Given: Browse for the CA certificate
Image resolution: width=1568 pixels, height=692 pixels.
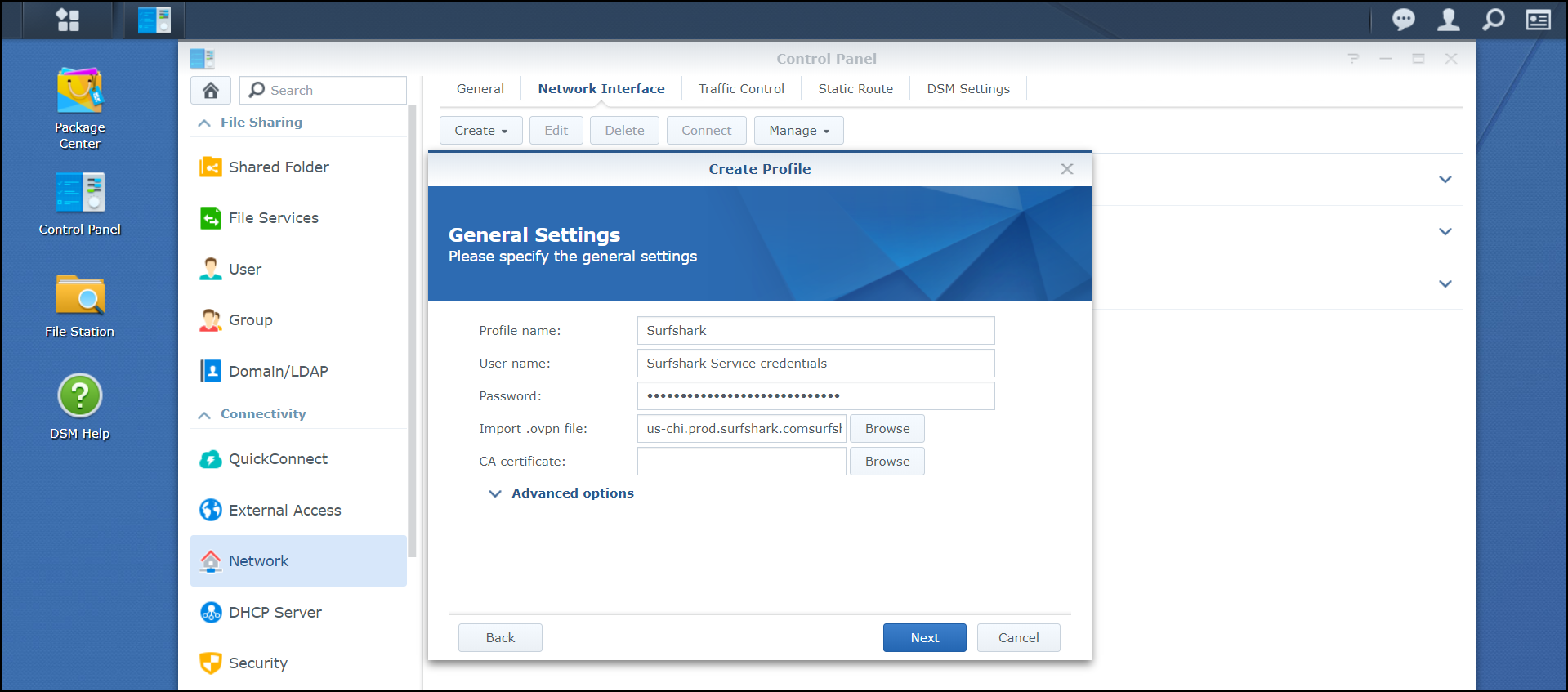Looking at the screenshot, I should (887, 462).
